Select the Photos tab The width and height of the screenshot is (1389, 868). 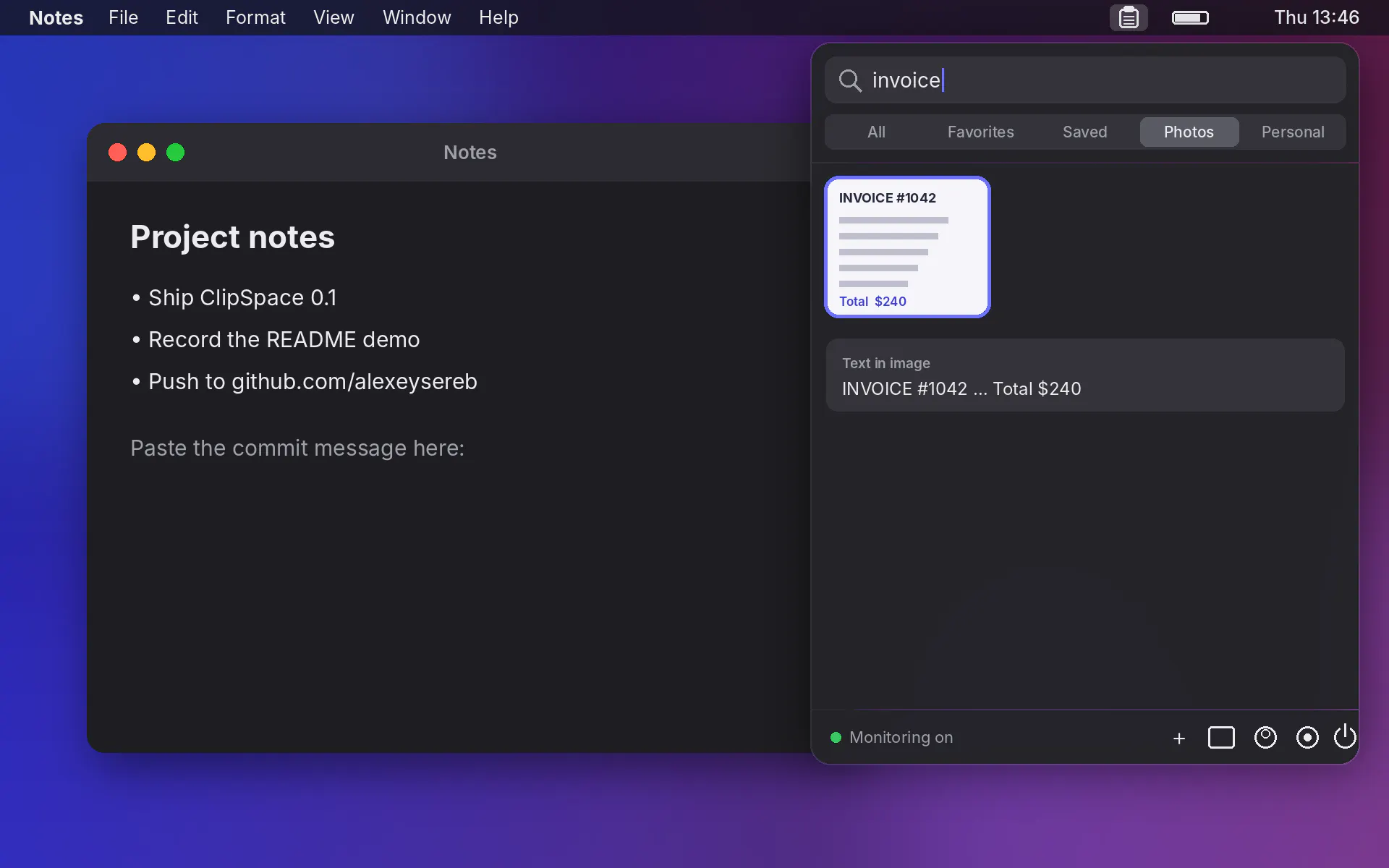[x=1189, y=132]
